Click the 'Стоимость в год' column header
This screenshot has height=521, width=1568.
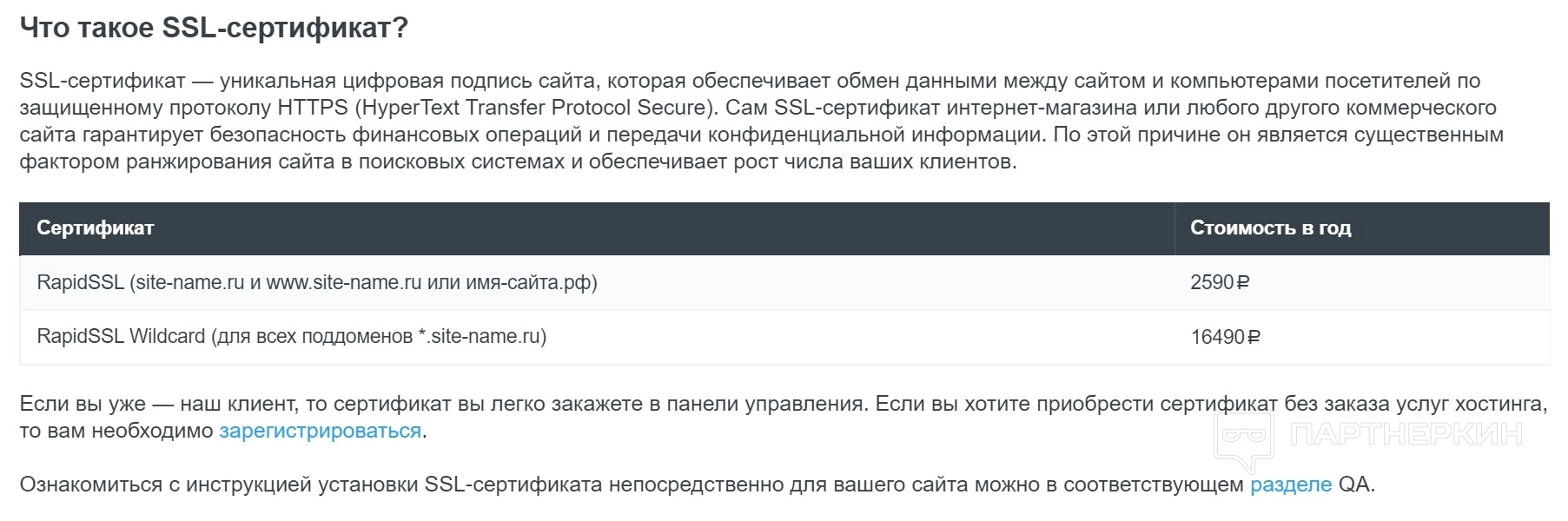click(x=1270, y=228)
